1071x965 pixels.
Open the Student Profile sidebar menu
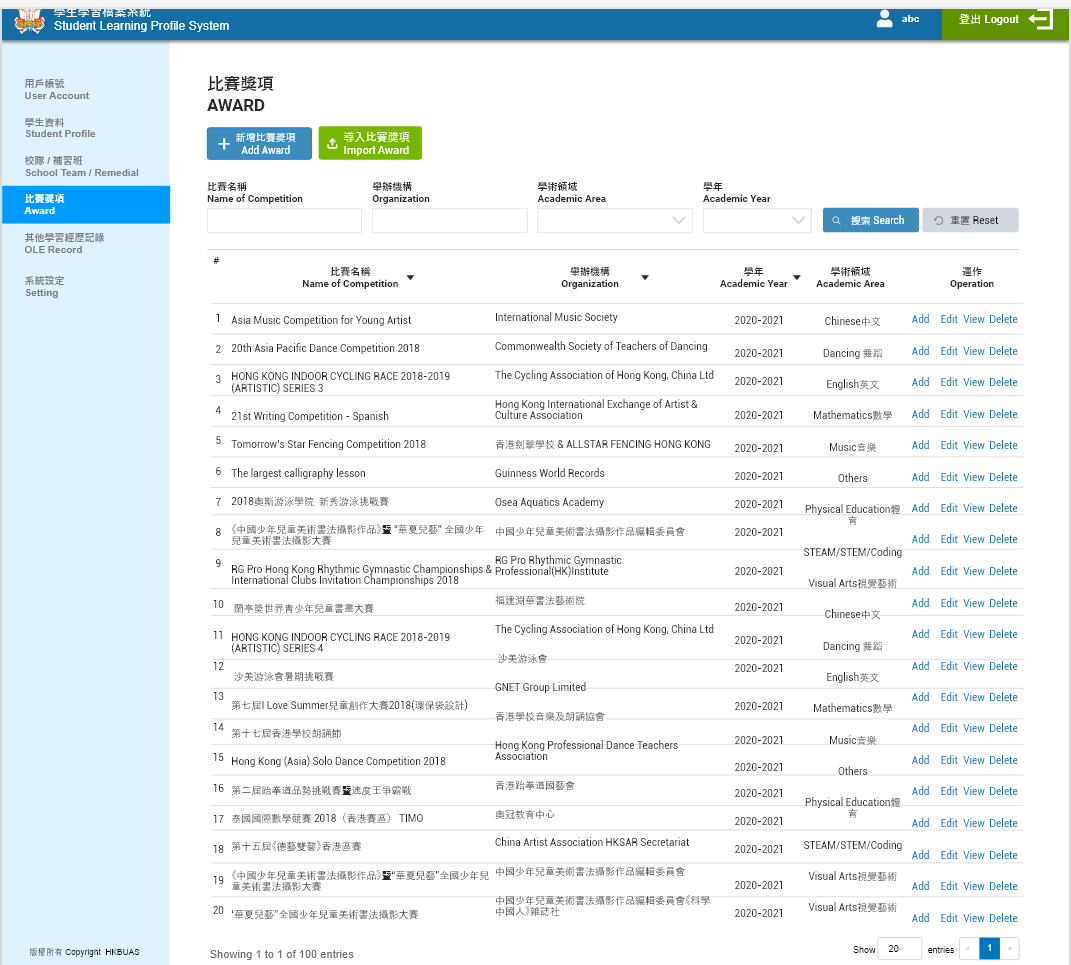[60, 128]
